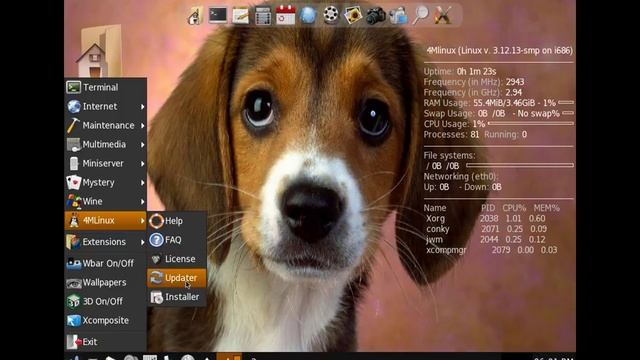Screen dimensions: 640x360
Task: Launch Installer from the 4MLinux submenu
Action: pos(177,297)
